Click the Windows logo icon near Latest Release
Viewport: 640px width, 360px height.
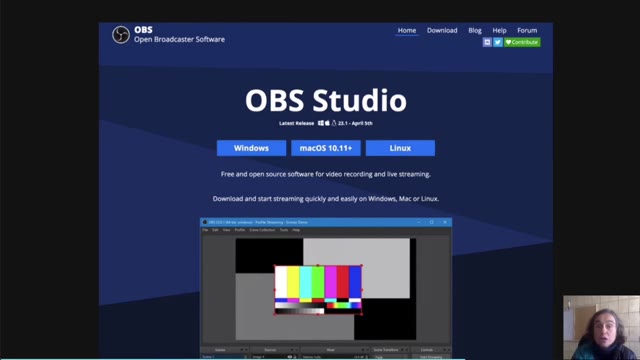coord(321,123)
